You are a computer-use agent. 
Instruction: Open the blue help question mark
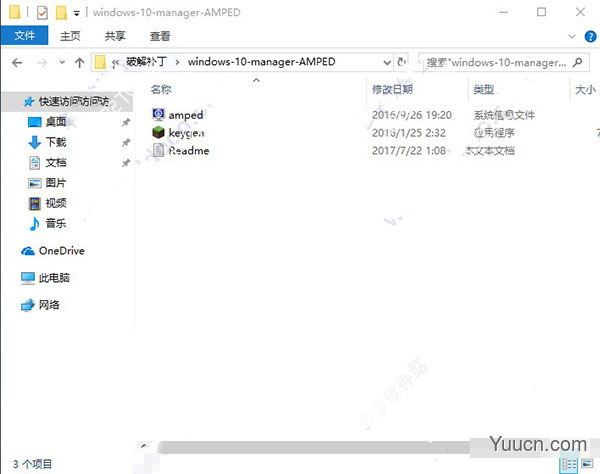click(x=590, y=36)
